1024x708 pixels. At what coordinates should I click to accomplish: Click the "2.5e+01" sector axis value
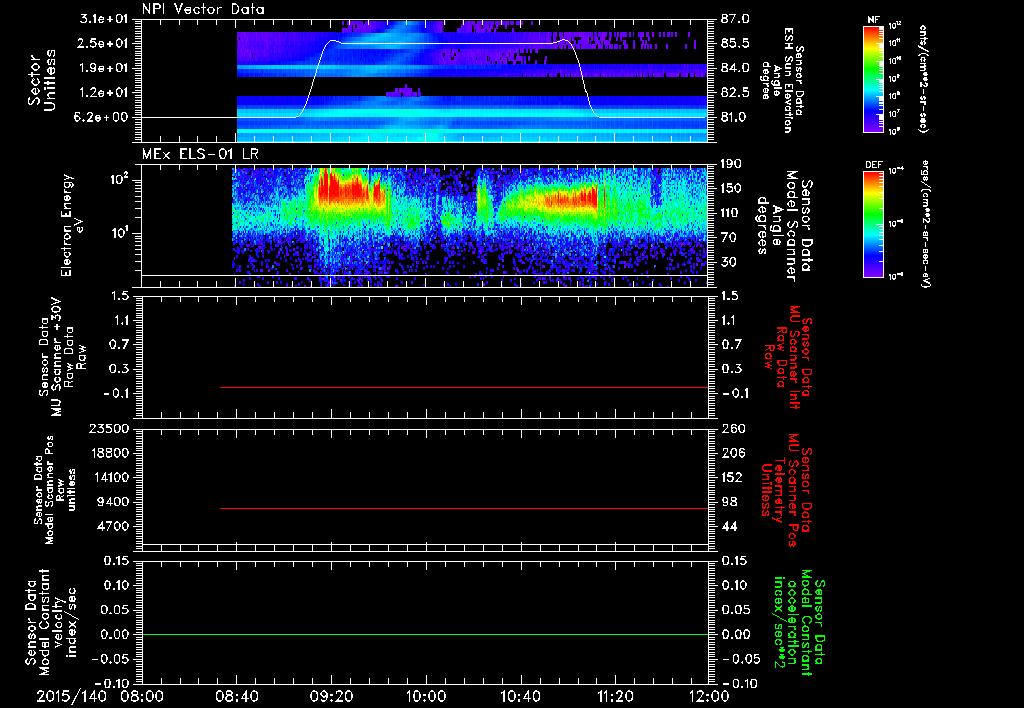click(104, 43)
